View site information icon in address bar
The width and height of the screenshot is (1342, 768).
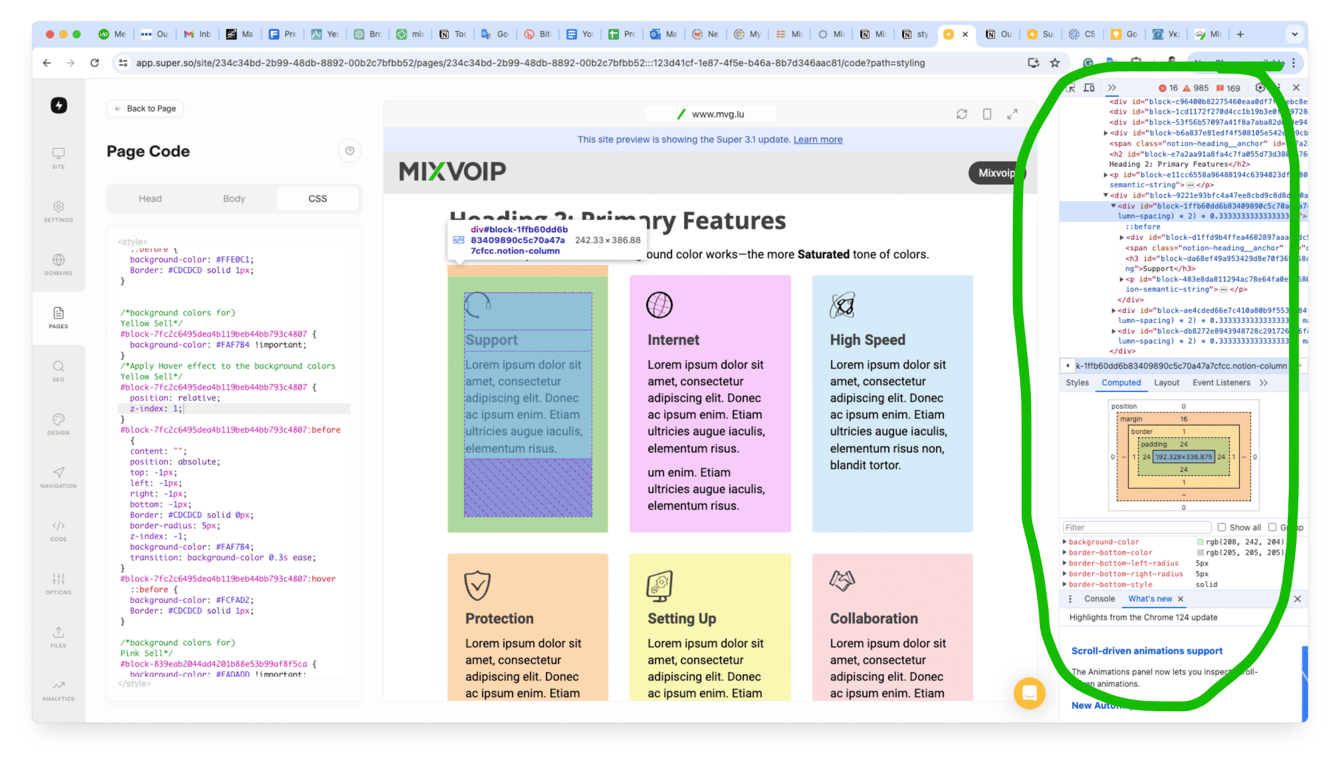pos(123,63)
